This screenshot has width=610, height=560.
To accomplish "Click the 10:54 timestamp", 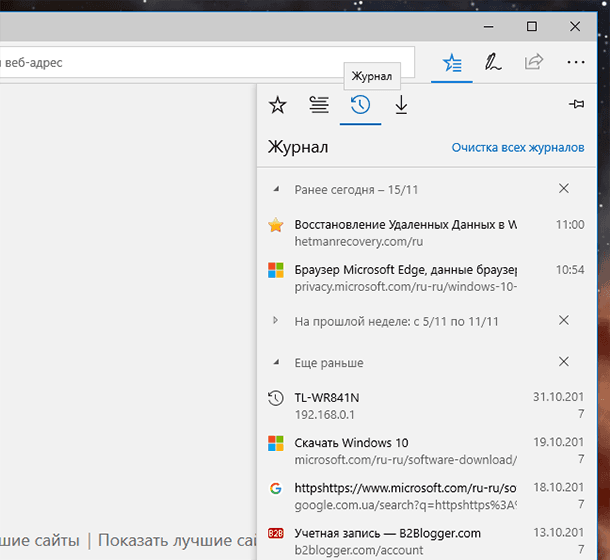I will tap(570, 270).
